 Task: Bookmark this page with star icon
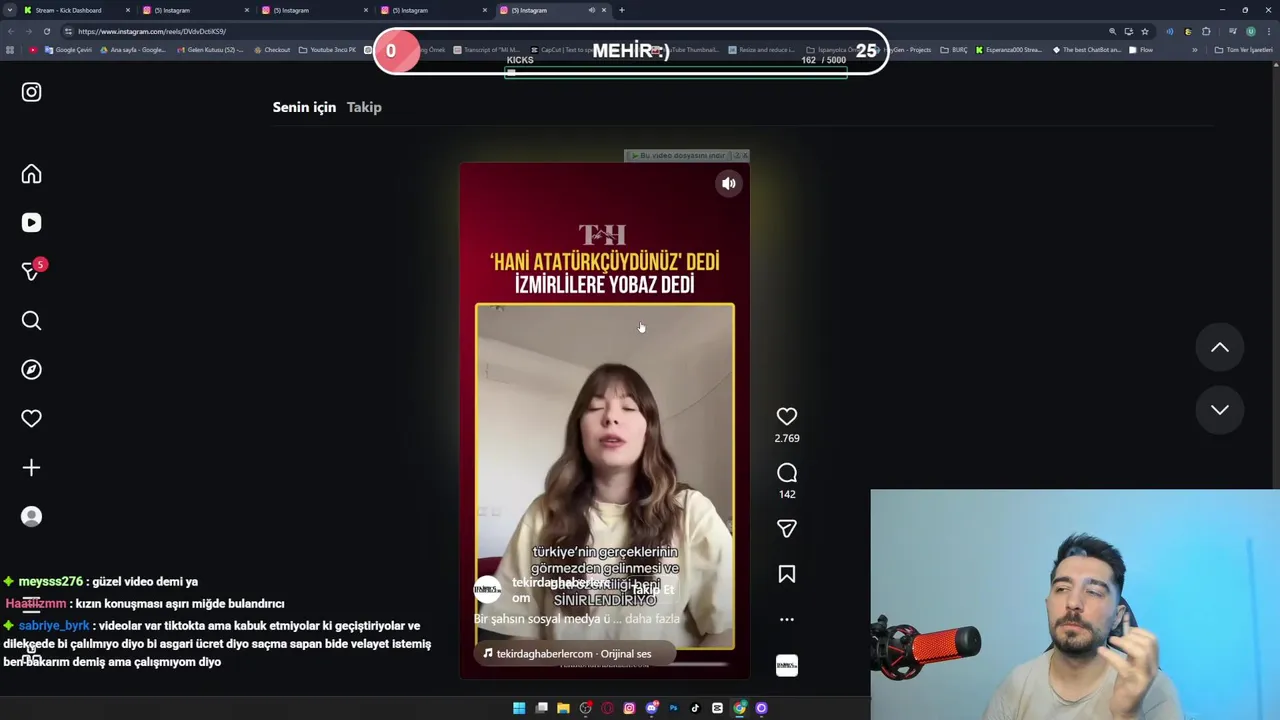1145,31
